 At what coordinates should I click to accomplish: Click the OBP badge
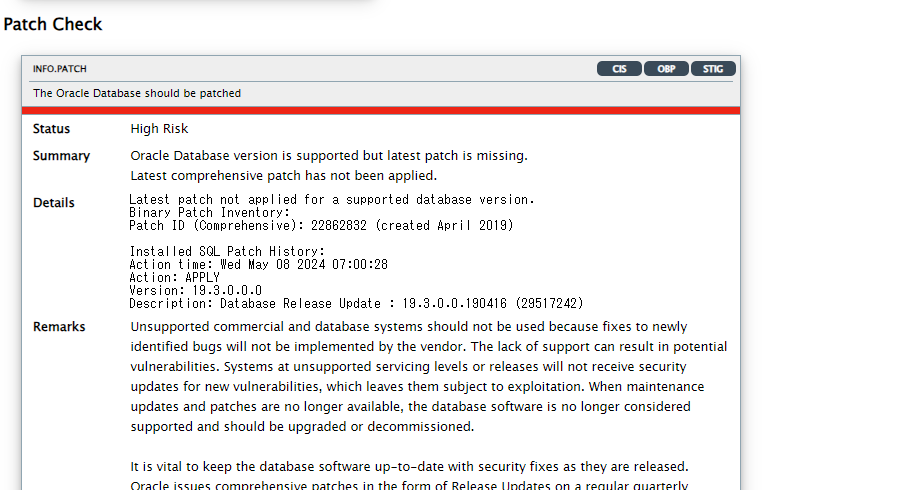pos(666,69)
